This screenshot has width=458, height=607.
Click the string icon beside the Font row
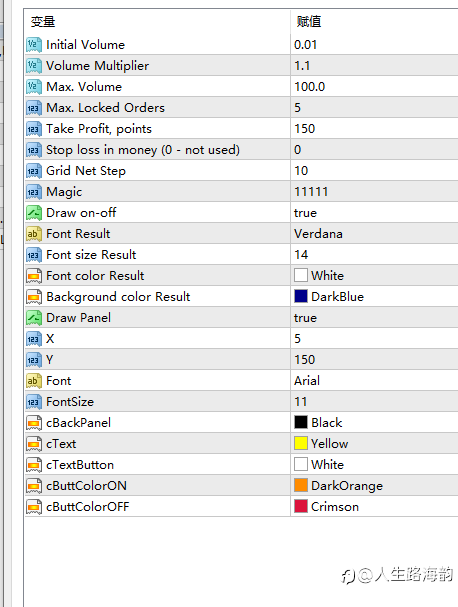tap(34, 381)
